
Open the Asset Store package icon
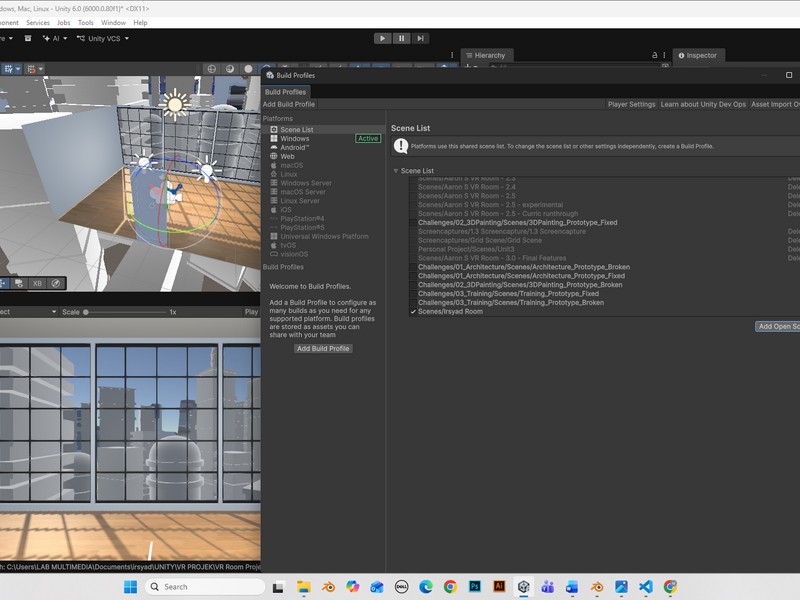pyautogui.click(x=28, y=38)
